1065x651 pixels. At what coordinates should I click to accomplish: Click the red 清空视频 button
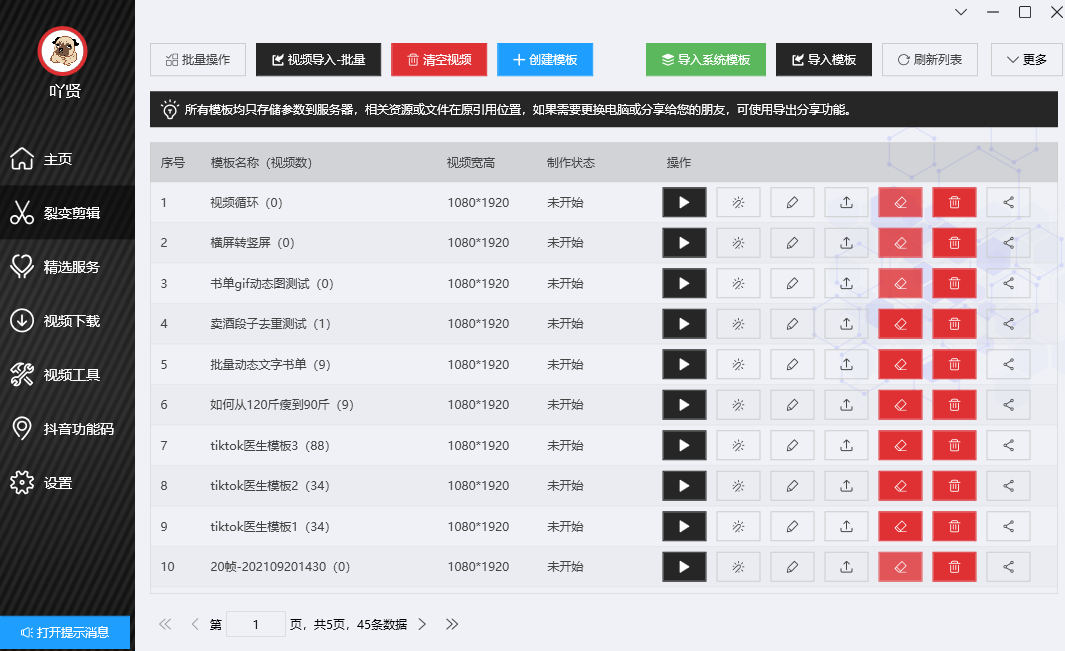pyautogui.click(x=439, y=60)
